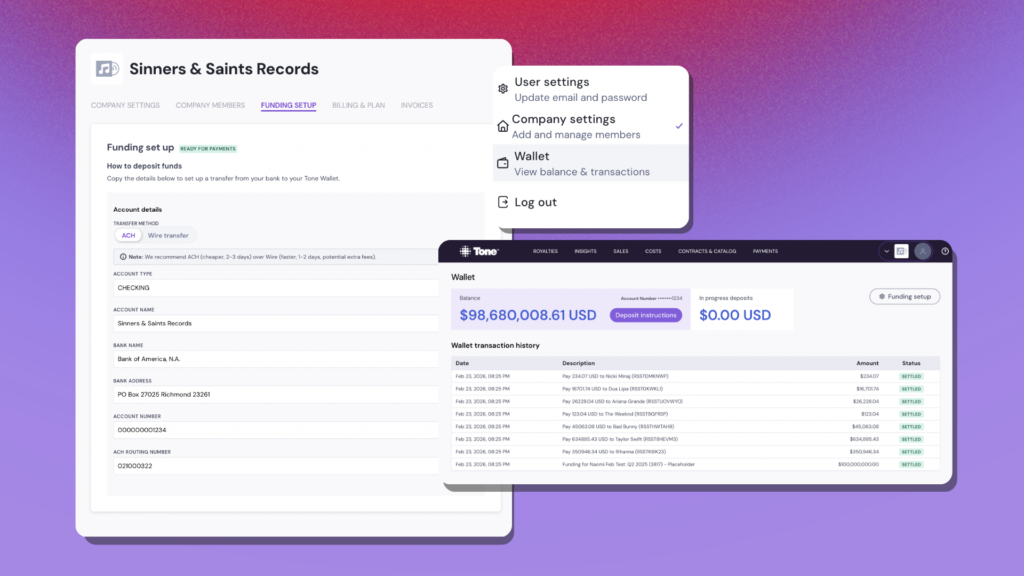Click the Sinners & Saints Records logo icon
This screenshot has width=1024, height=576.
click(x=106, y=69)
